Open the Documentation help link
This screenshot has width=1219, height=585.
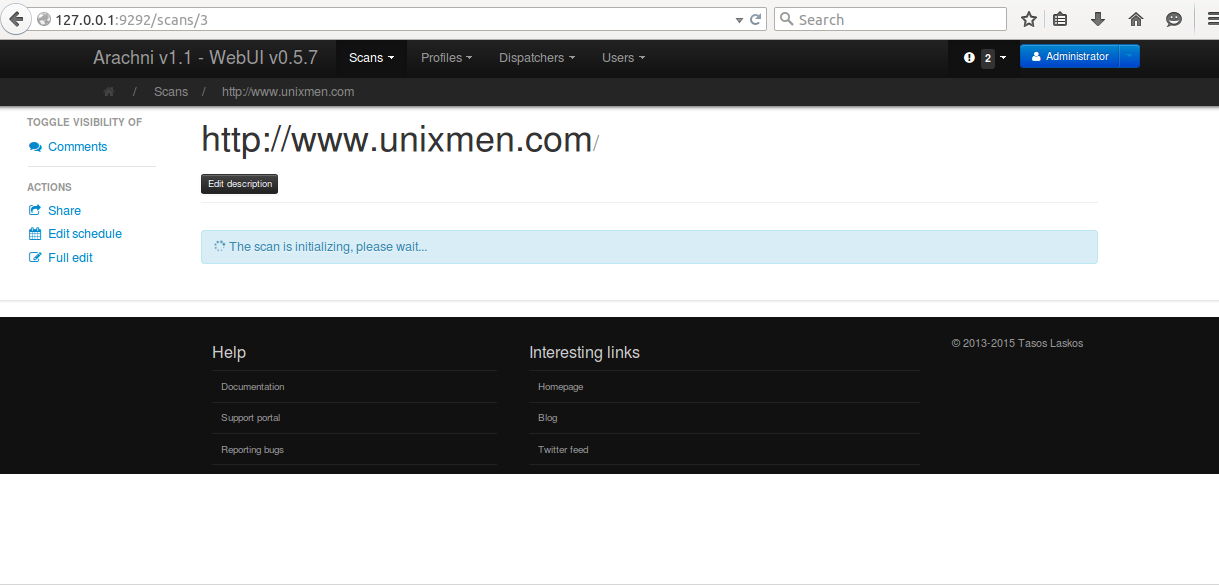[x=253, y=387]
